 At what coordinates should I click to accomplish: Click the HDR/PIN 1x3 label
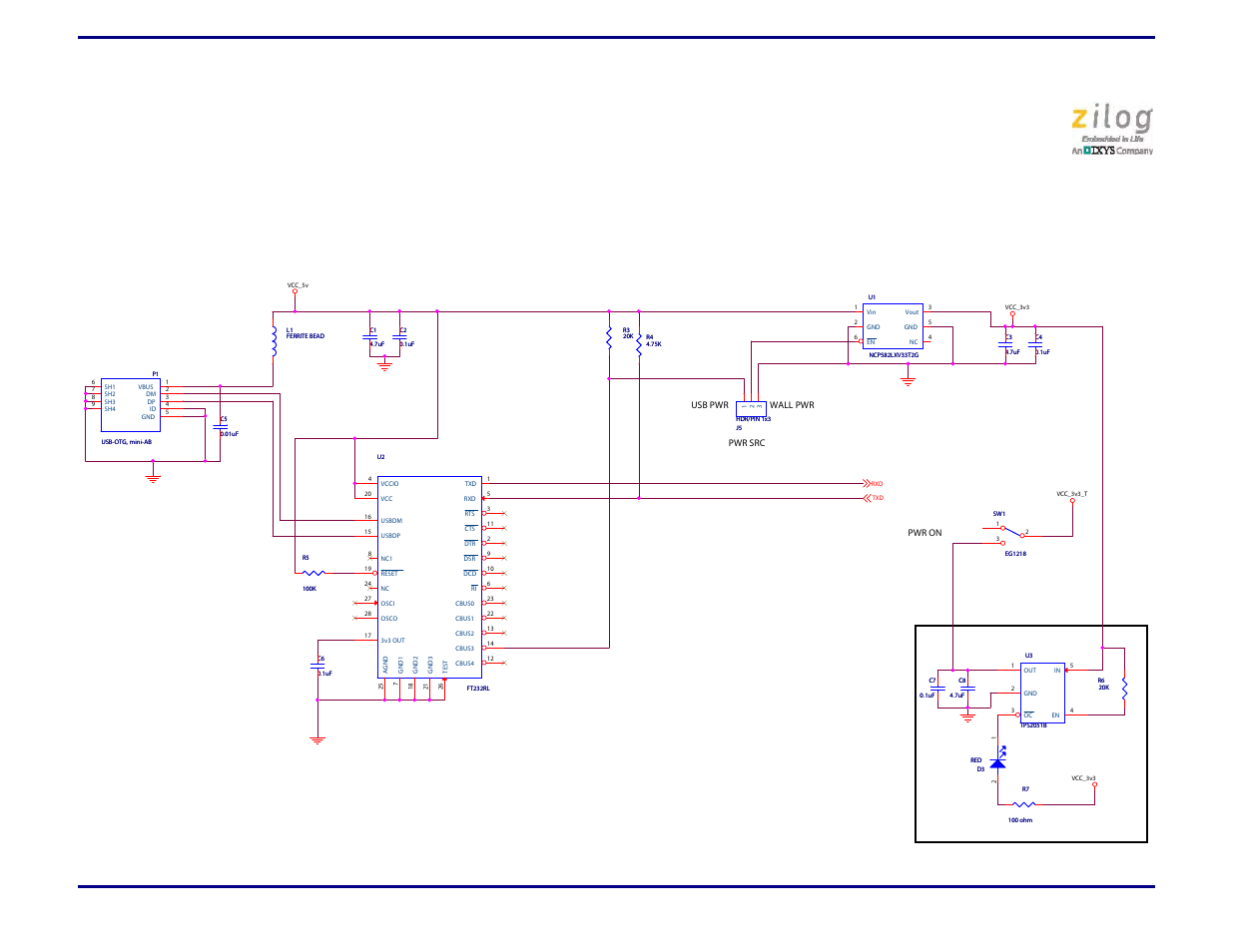tap(754, 419)
